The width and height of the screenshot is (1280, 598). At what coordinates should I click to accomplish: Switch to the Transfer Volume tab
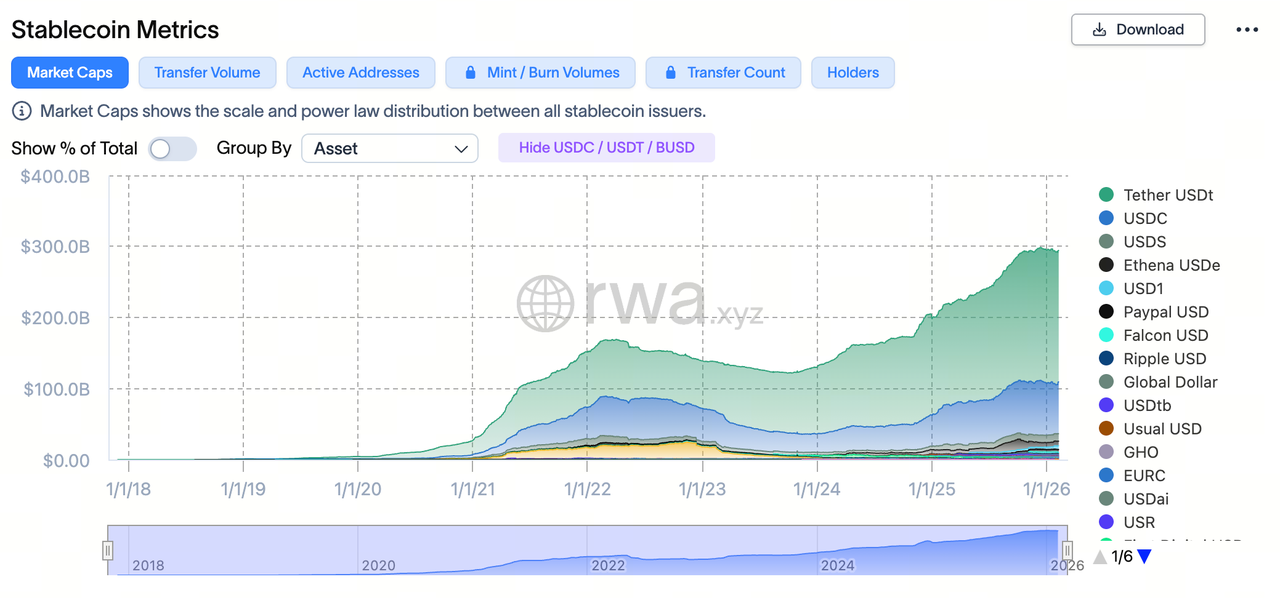point(207,73)
